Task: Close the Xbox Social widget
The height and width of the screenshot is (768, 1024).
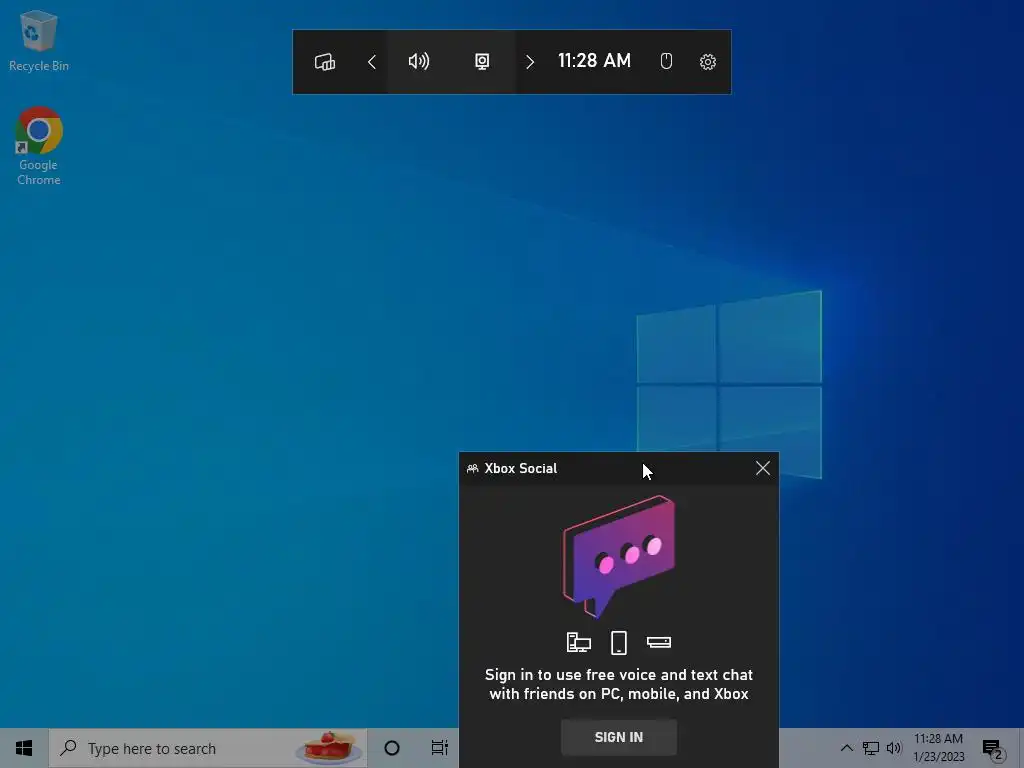Action: click(x=763, y=468)
